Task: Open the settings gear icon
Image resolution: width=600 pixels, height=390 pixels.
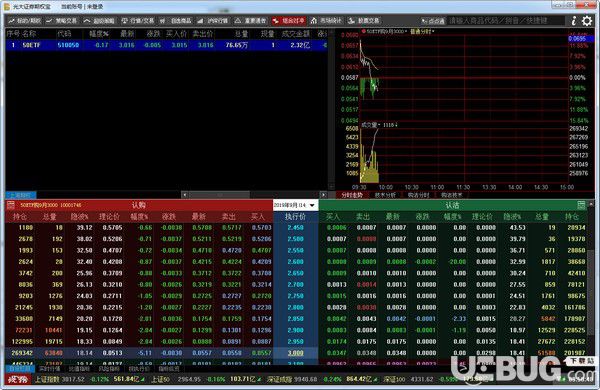Action: [x=587, y=21]
